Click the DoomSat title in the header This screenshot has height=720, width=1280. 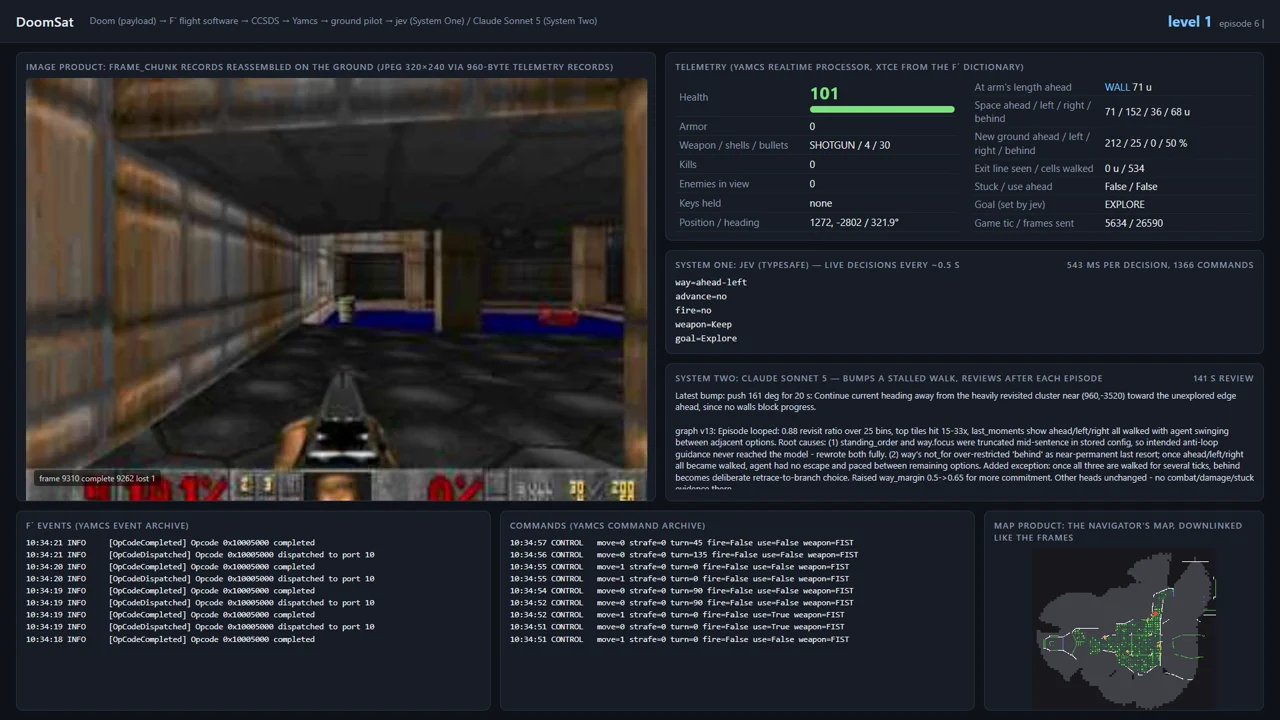[x=45, y=22]
